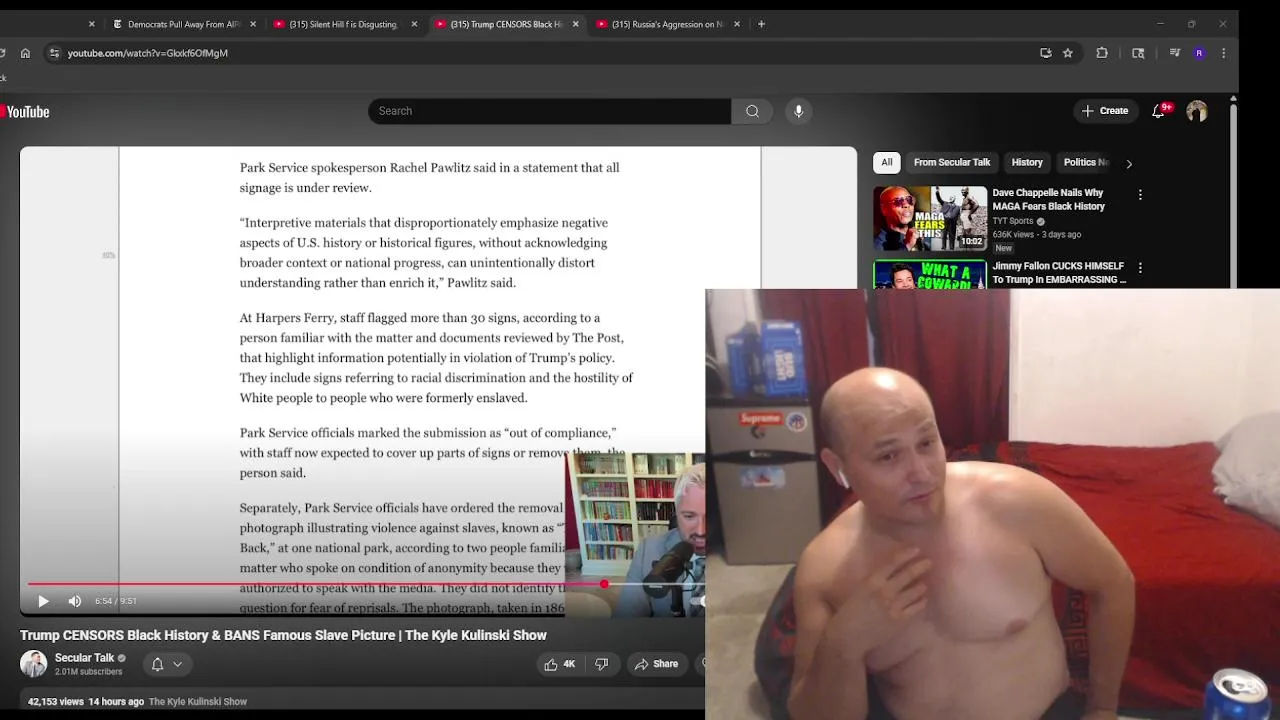Open the browser Extensions puzzle icon
This screenshot has height=720, width=1280.
[x=1102, y=53]
